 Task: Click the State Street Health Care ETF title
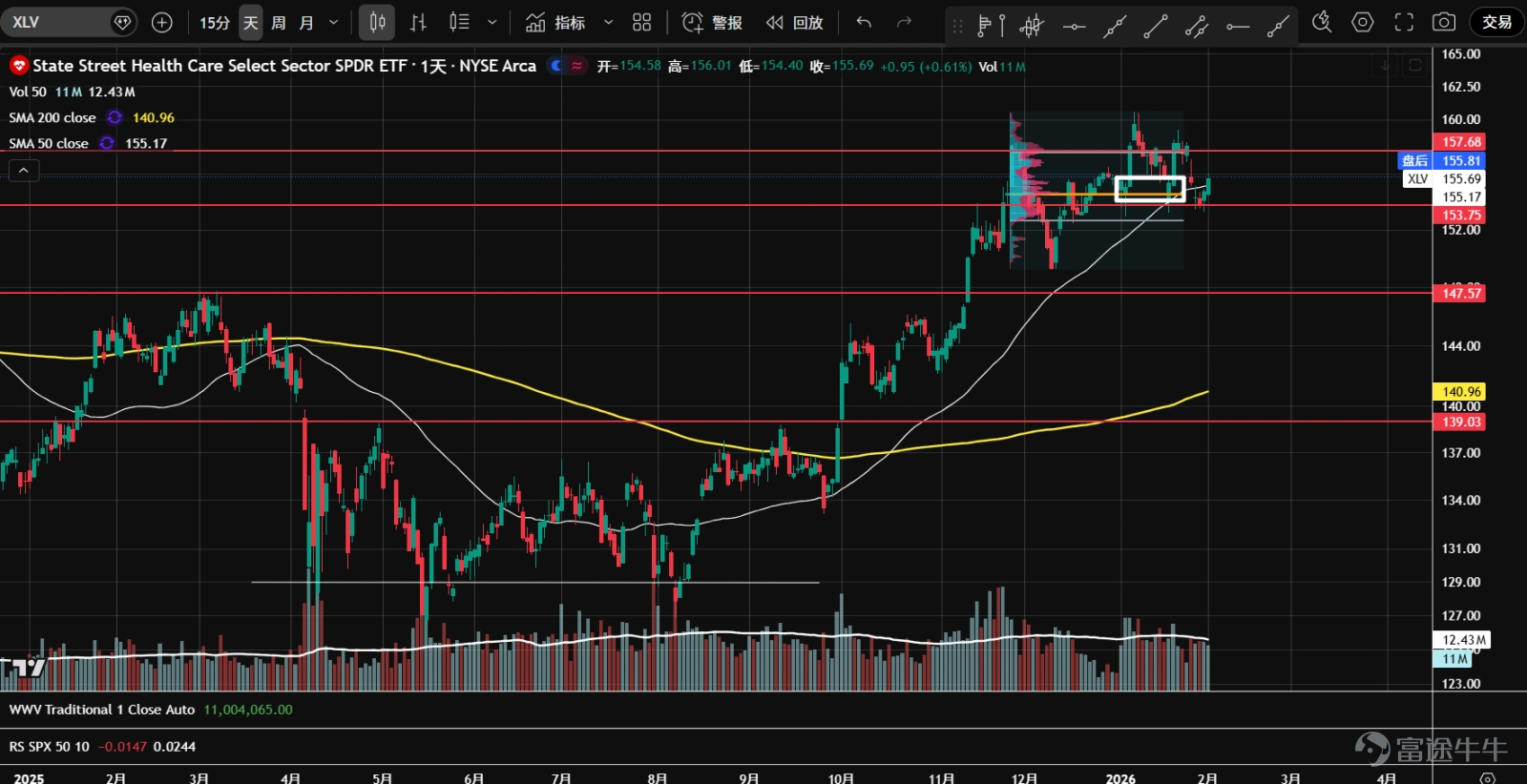point(284,66)
